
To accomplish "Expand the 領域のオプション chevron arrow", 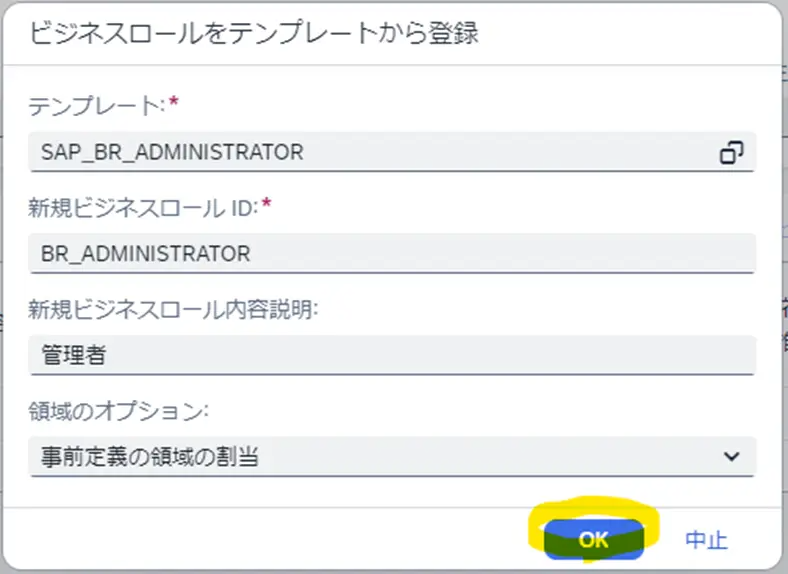I will click(731, 456).
